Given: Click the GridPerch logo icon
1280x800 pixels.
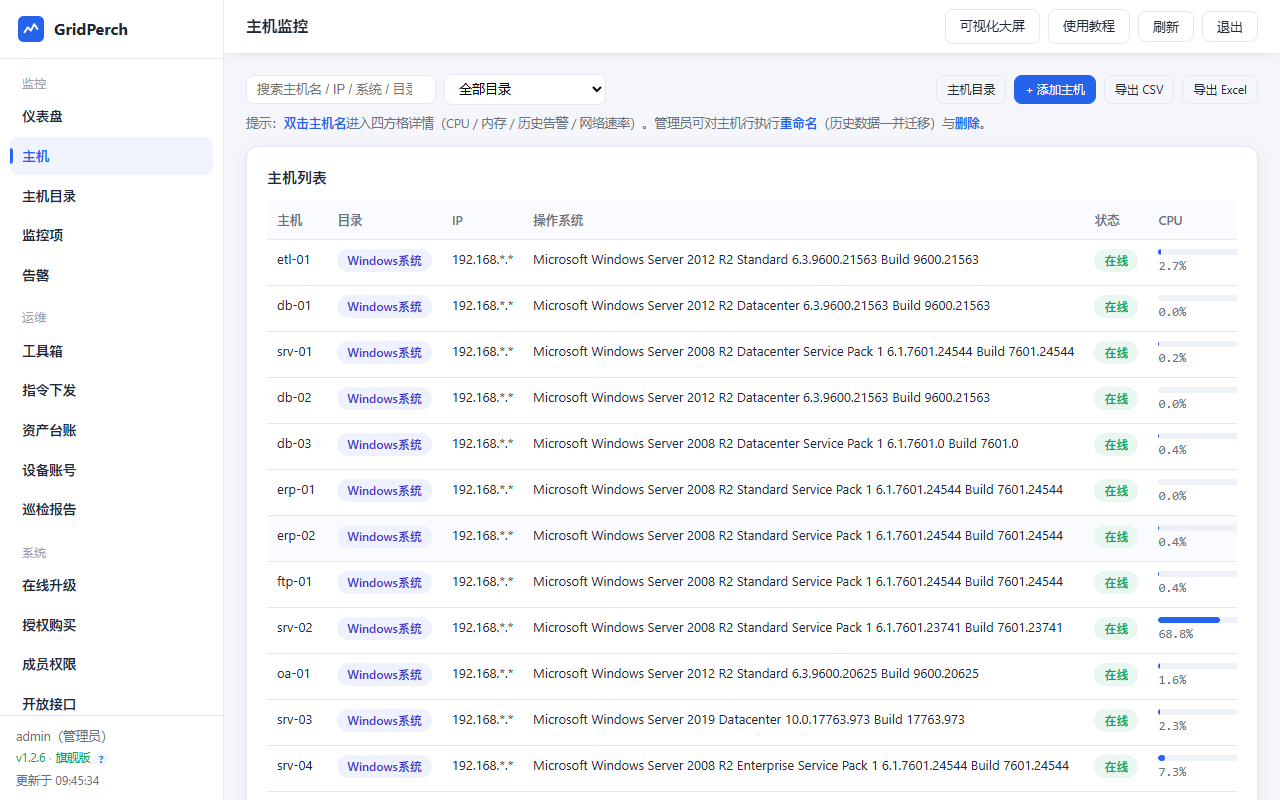Looking at the screenshot, I should (31, 29).
